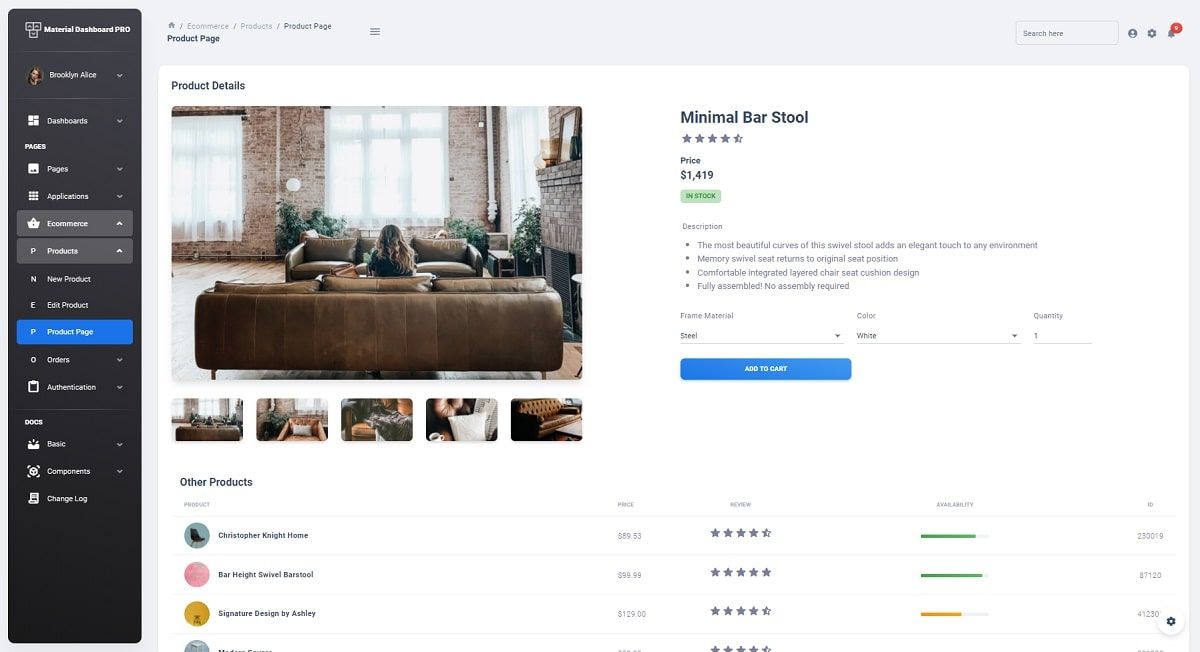Open the Color dropdown showing White
This screenshot has height=652, width=1200.
point(935,335)
